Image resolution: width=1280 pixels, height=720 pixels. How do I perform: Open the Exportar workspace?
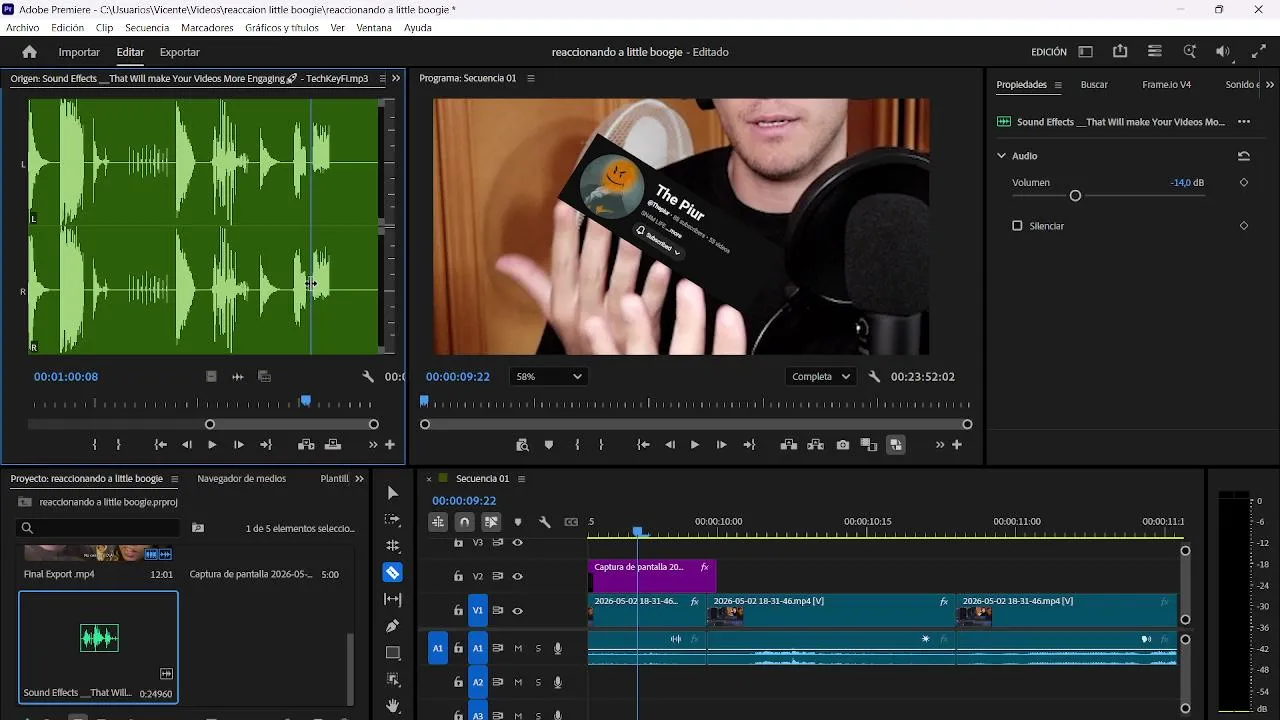point(180,52)
